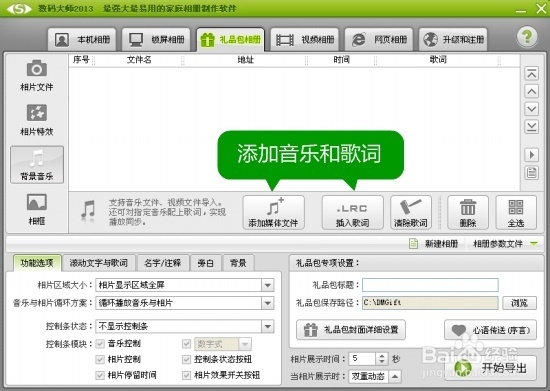The width and height of the screenshot is (550, 391).
Task: Move item down one position arrow
Action: 531,109
